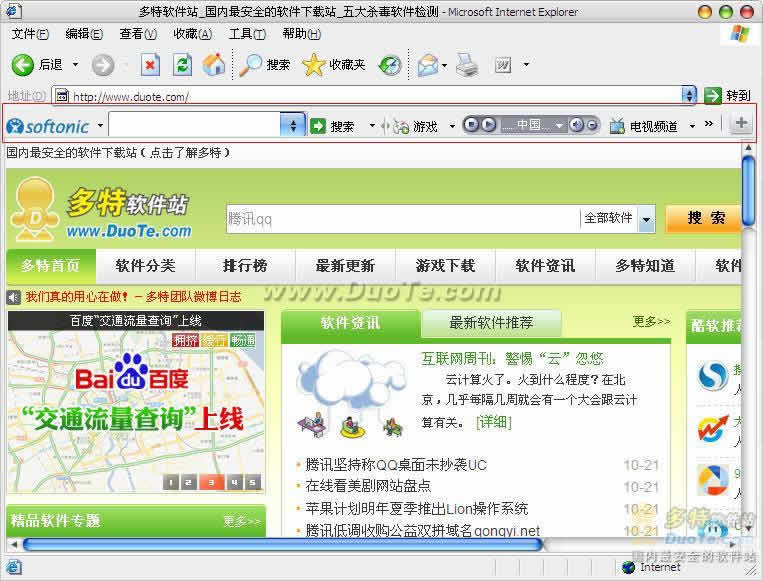Click the Print printer icon
Image resolution: width=763 pixels, height=581 pixels.
(x=467, y=65)
